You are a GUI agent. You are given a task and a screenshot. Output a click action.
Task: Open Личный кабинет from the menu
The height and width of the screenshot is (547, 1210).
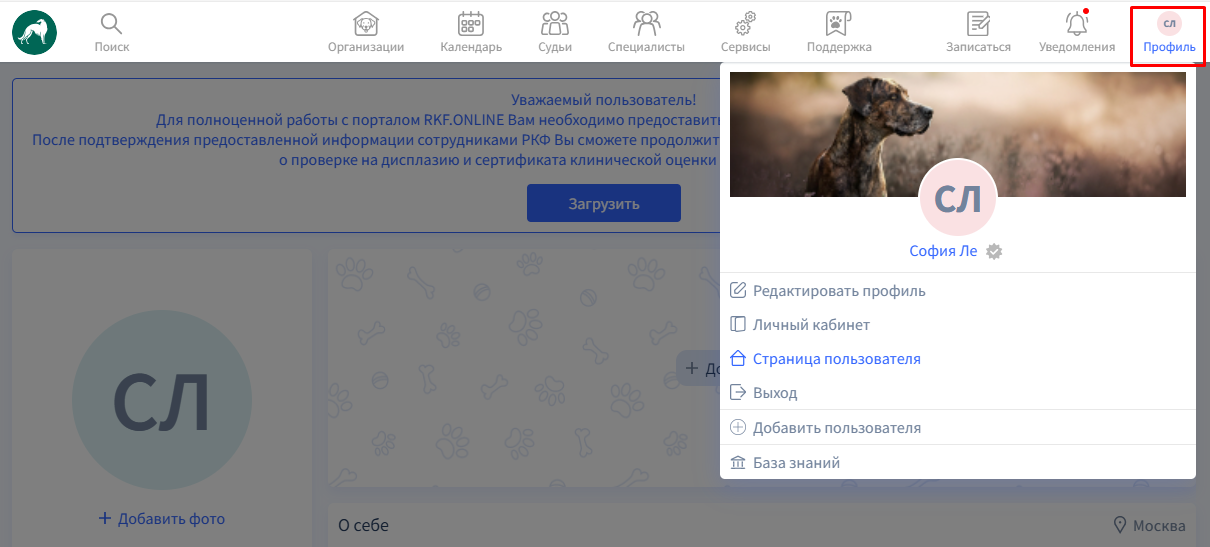click(810, 325)
